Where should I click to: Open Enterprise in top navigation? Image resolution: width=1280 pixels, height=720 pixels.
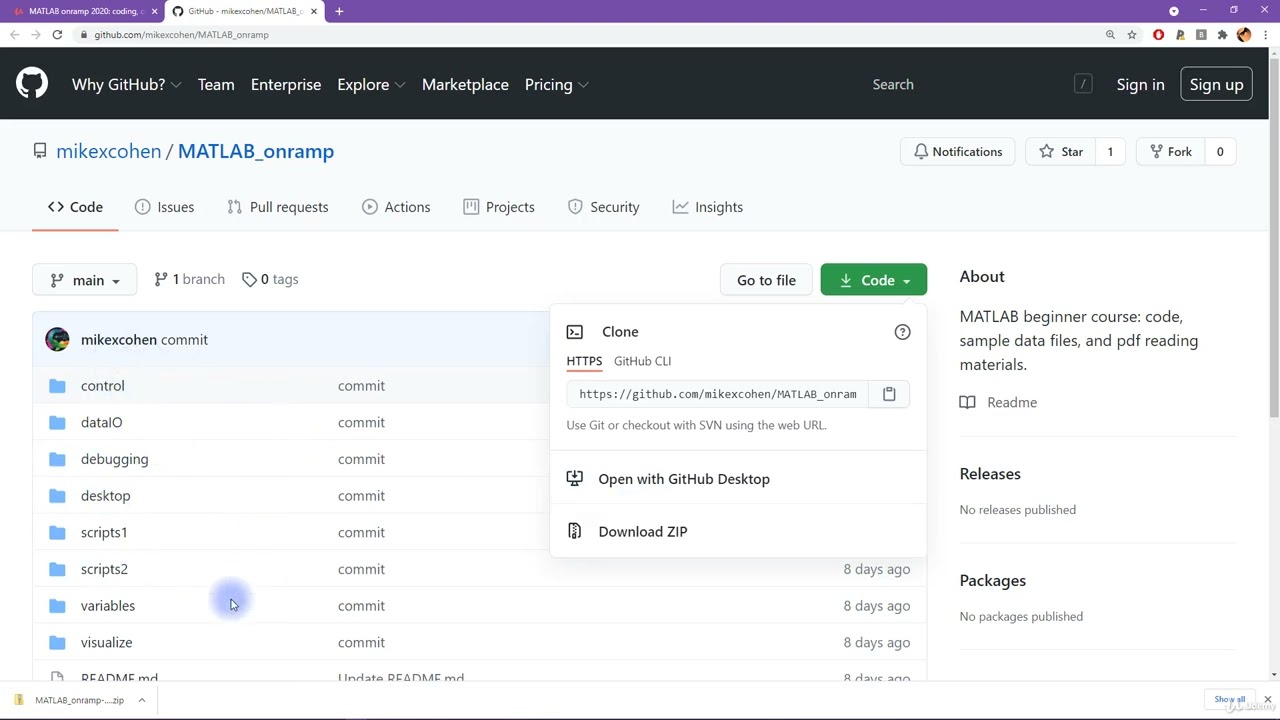pyautogui.click(x=286, y=85)
